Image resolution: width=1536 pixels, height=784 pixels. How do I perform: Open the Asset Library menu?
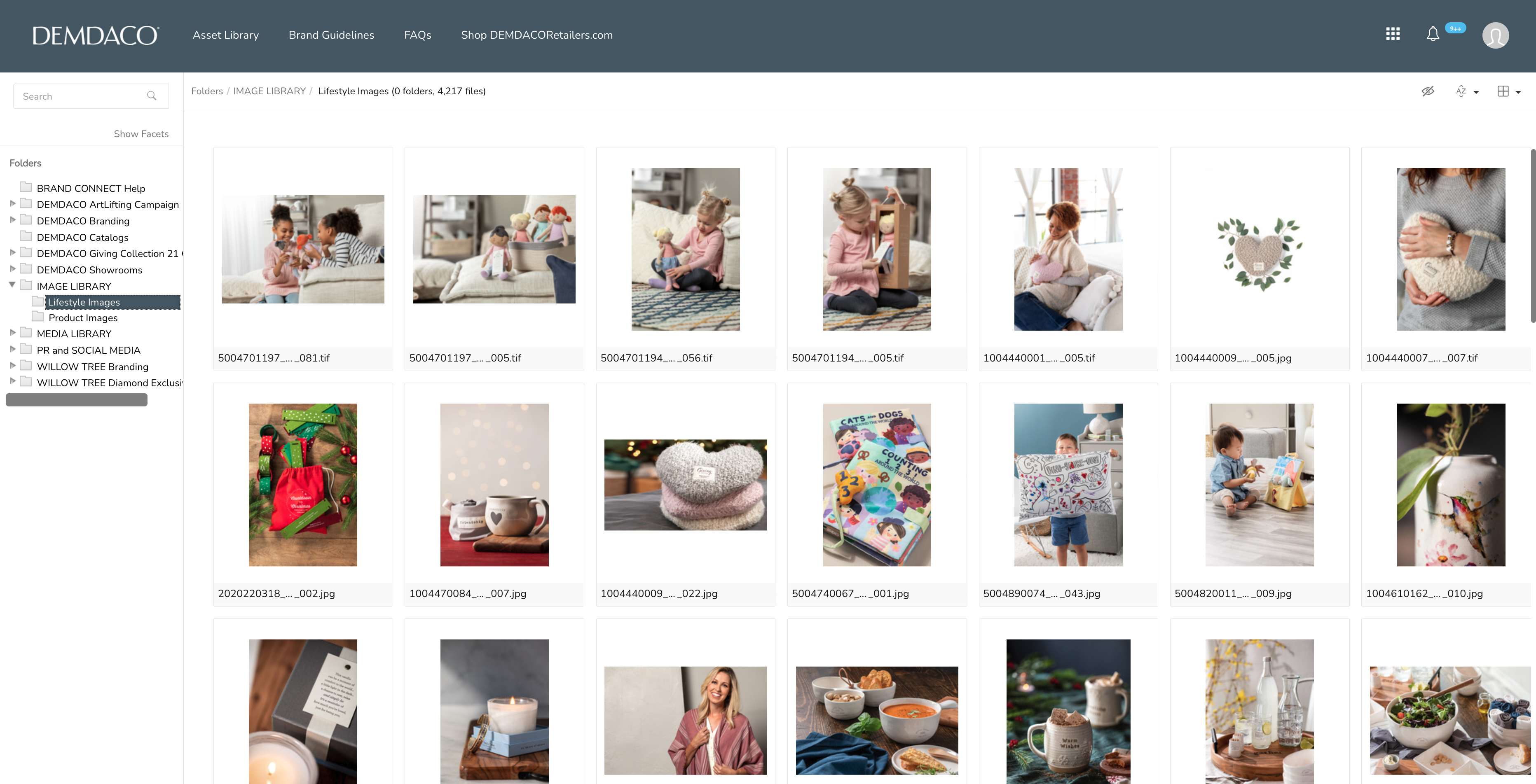coord(225,35)
